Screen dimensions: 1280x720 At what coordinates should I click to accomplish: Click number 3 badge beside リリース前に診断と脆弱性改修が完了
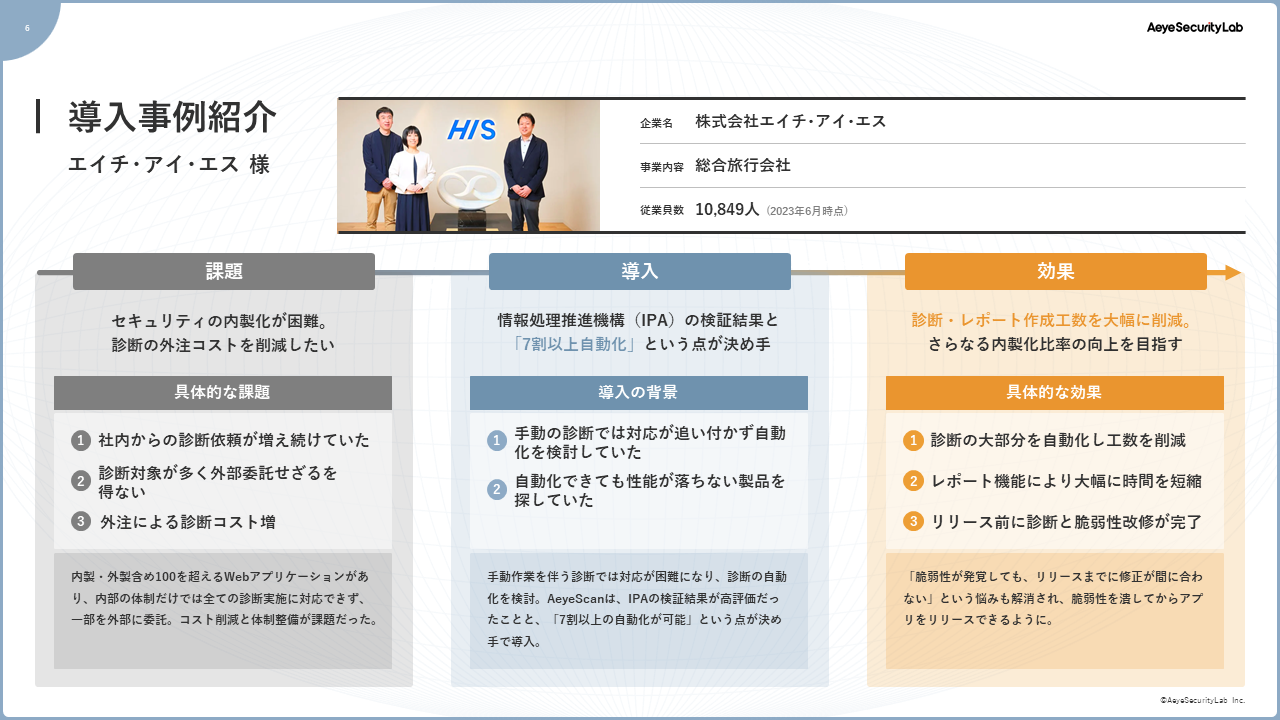pyautogui.click(x=913, y=521)
